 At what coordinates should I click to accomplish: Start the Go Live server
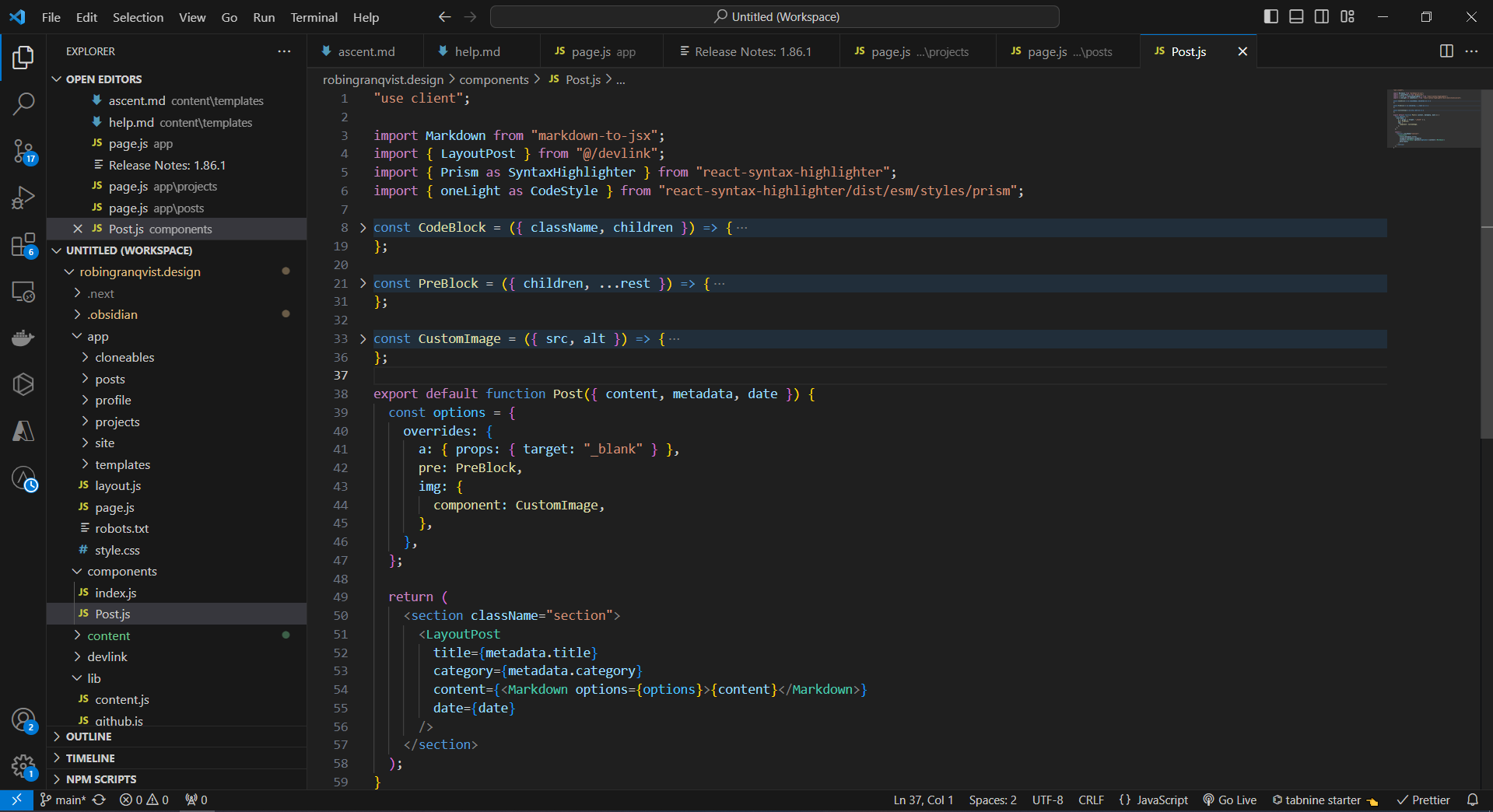[1229, 800]
